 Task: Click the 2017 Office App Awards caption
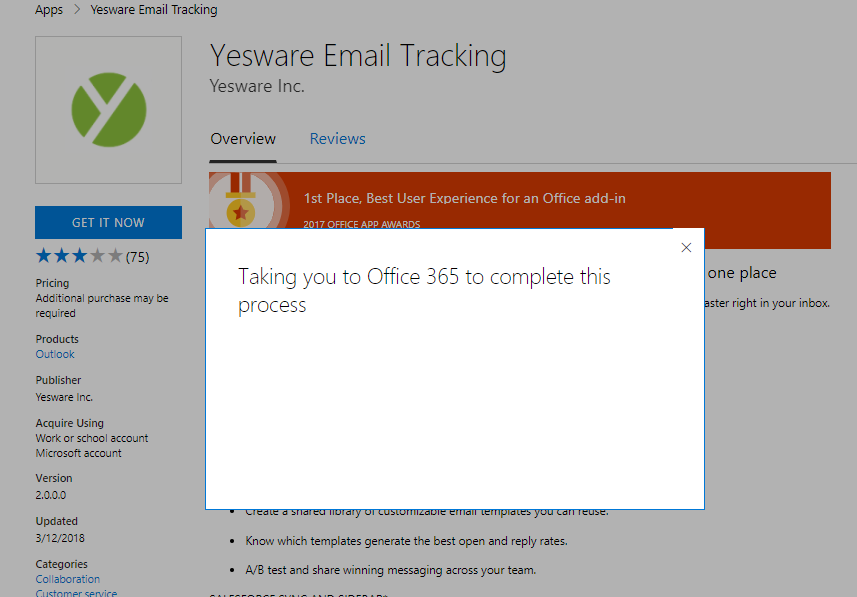pos(361,224)
